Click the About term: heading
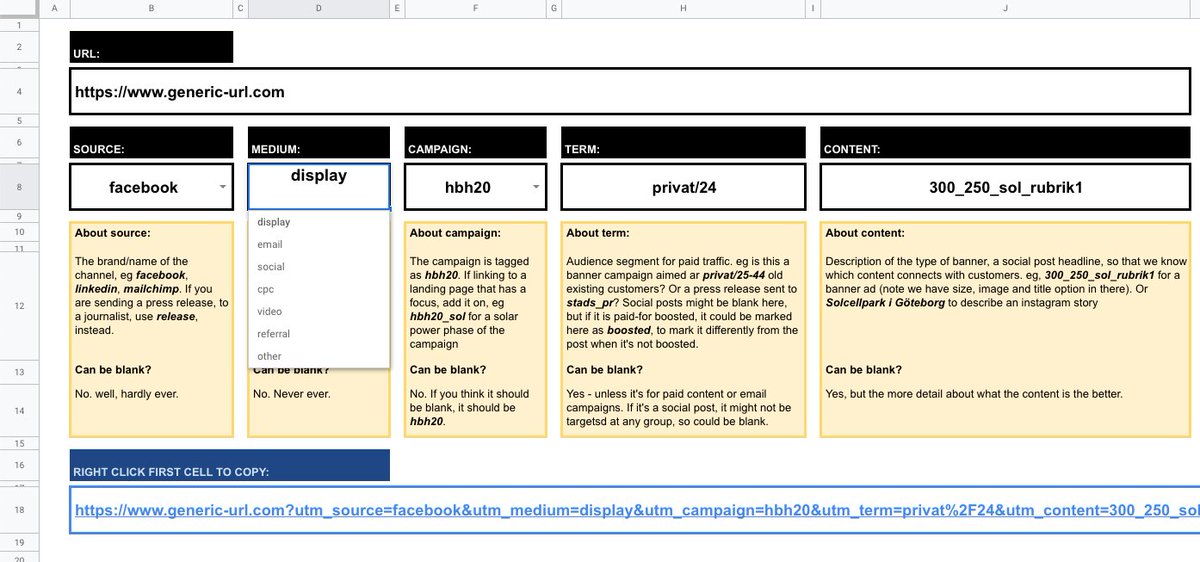 pos(598,233)
